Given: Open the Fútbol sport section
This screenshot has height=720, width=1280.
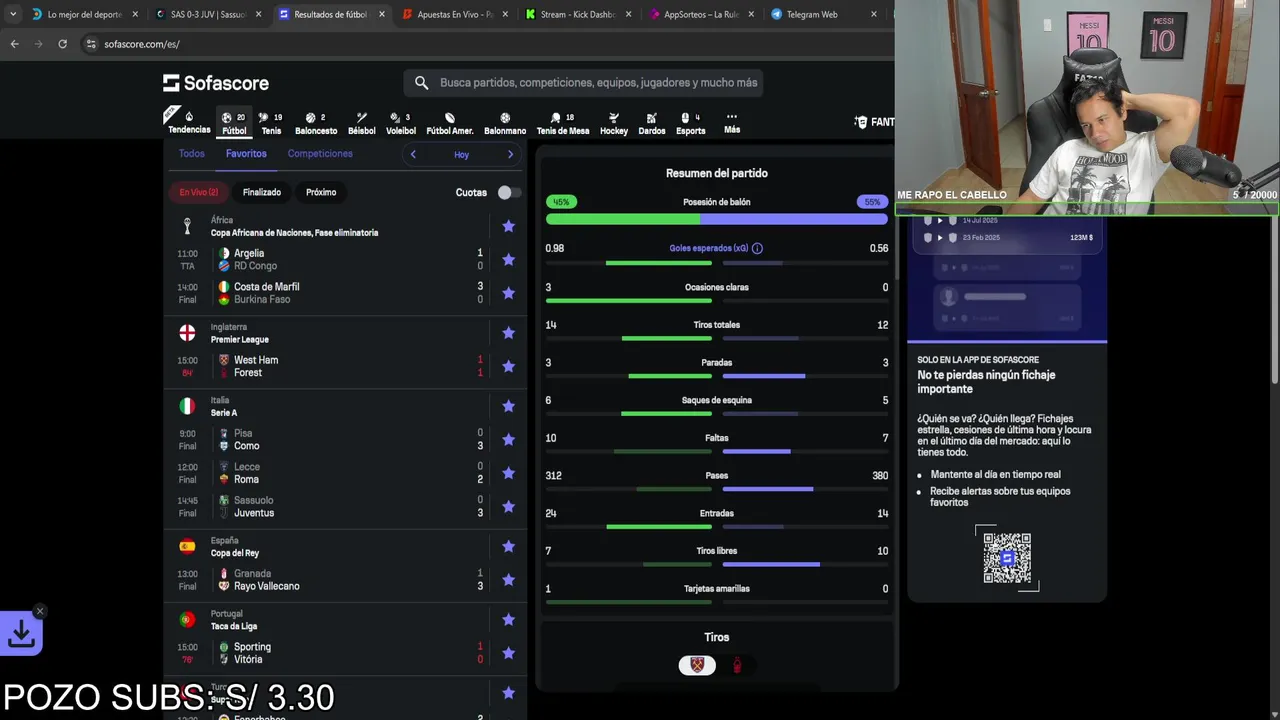Looking at the screenshot, I should pos(234,122).
